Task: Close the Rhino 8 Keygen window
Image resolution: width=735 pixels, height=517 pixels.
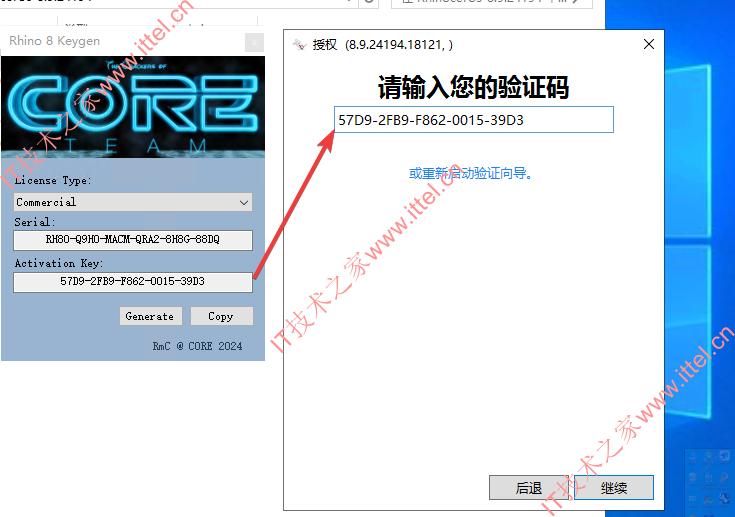Action: pyautogui.click(x=254, y=43)
